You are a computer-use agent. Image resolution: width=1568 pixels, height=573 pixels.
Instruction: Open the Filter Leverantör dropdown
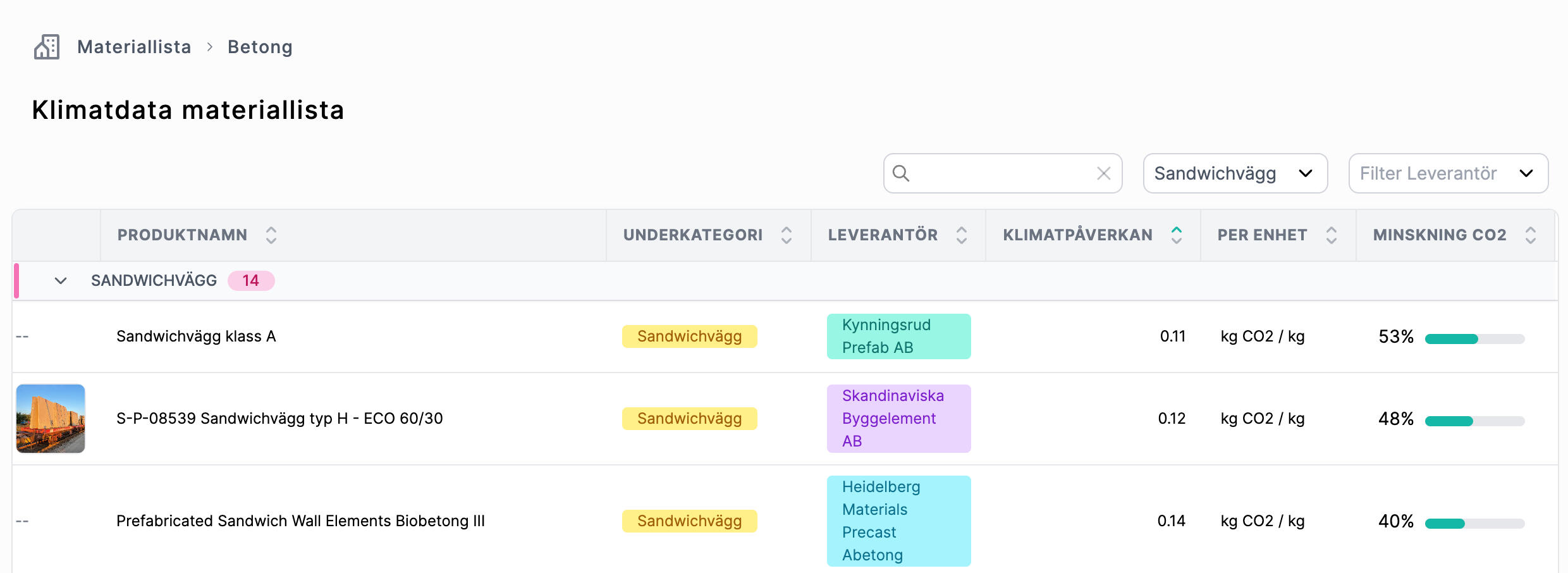(1448, 173)
